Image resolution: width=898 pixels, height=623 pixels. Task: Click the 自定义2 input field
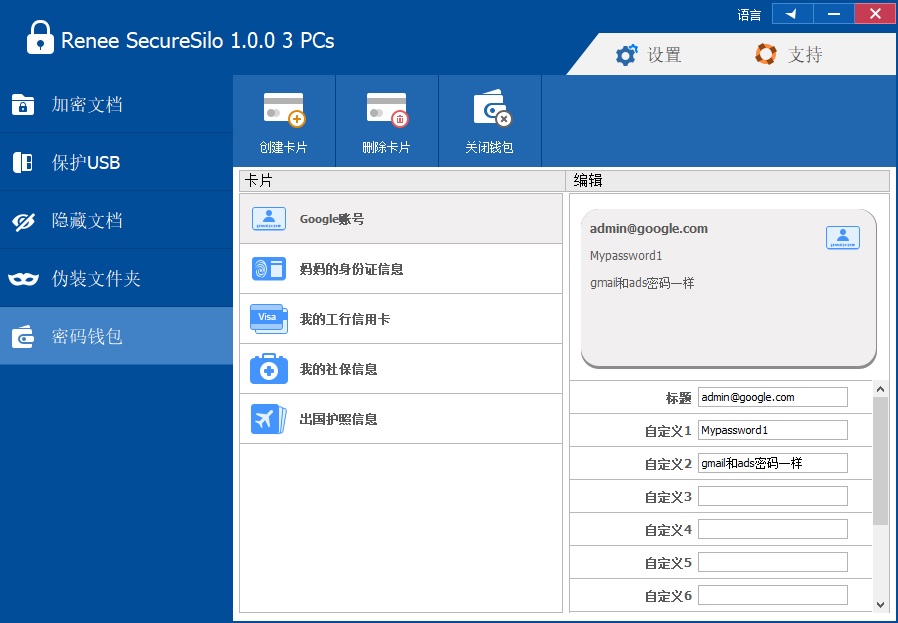click(773, 463)
